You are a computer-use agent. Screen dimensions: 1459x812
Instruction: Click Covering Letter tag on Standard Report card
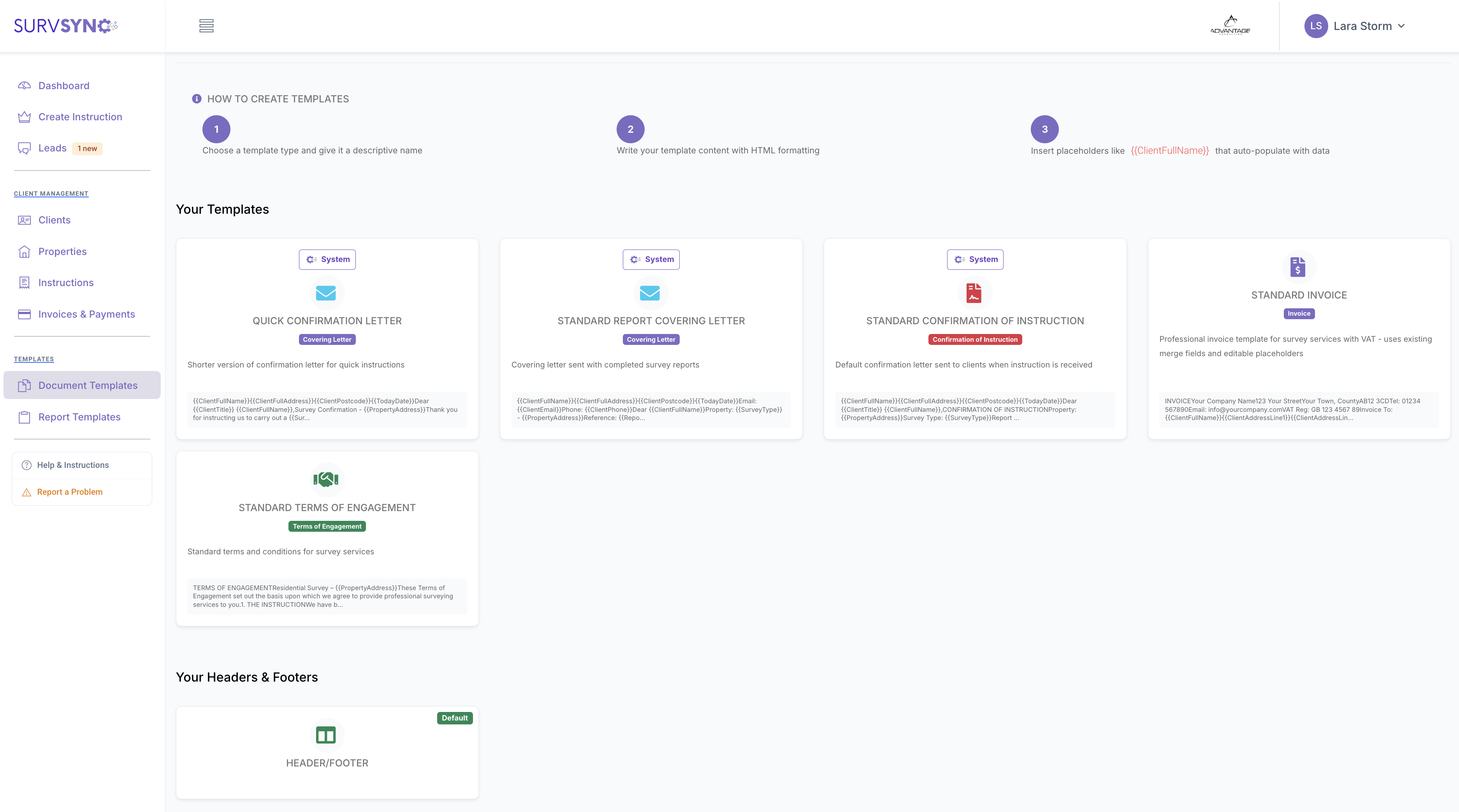651,340
